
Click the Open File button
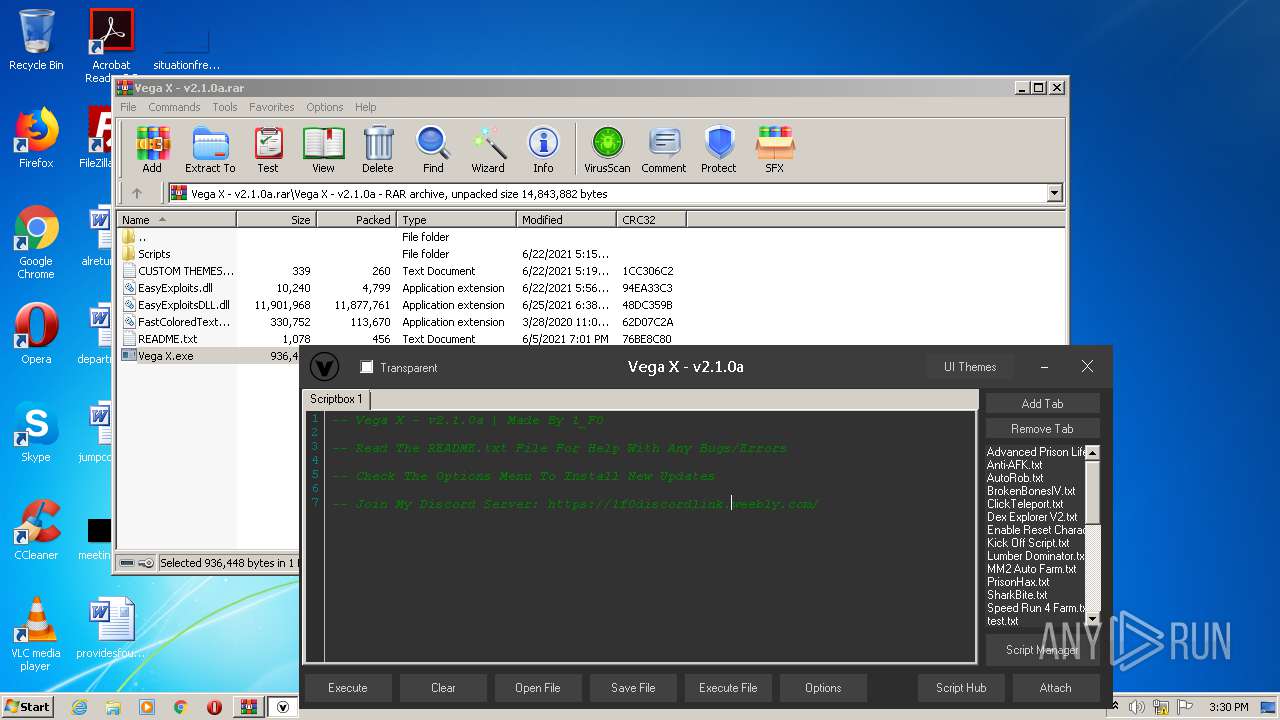[538, 688]
